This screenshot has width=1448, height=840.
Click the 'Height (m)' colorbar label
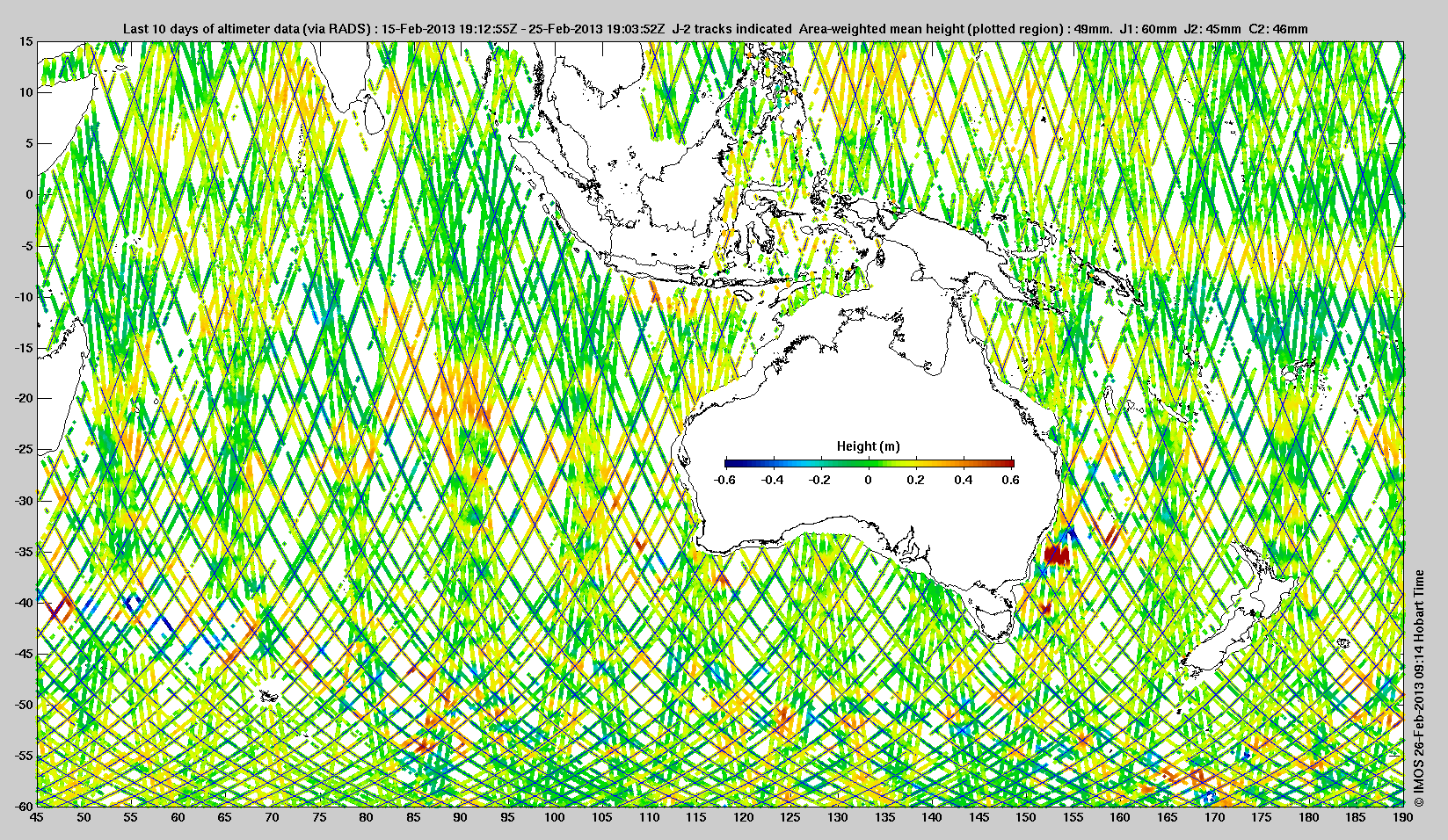pos(869,446)
